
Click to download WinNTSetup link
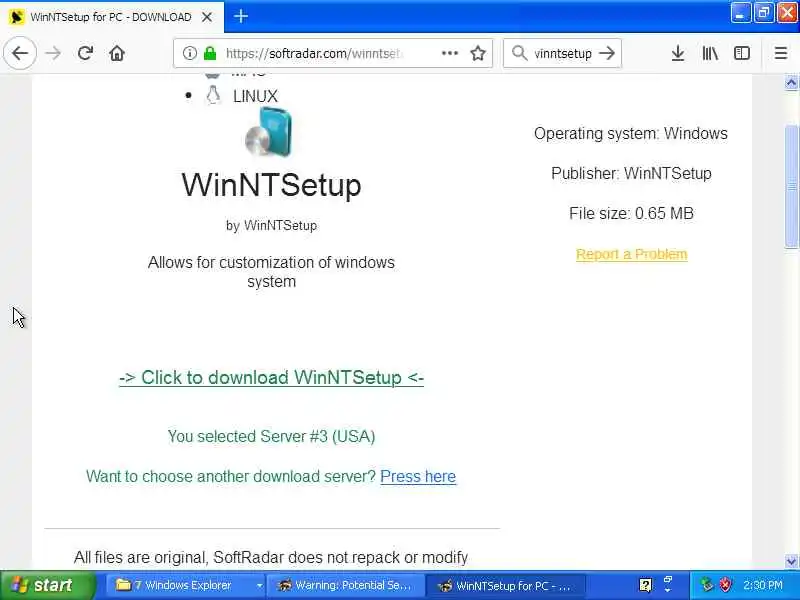(x=271, y=378)
